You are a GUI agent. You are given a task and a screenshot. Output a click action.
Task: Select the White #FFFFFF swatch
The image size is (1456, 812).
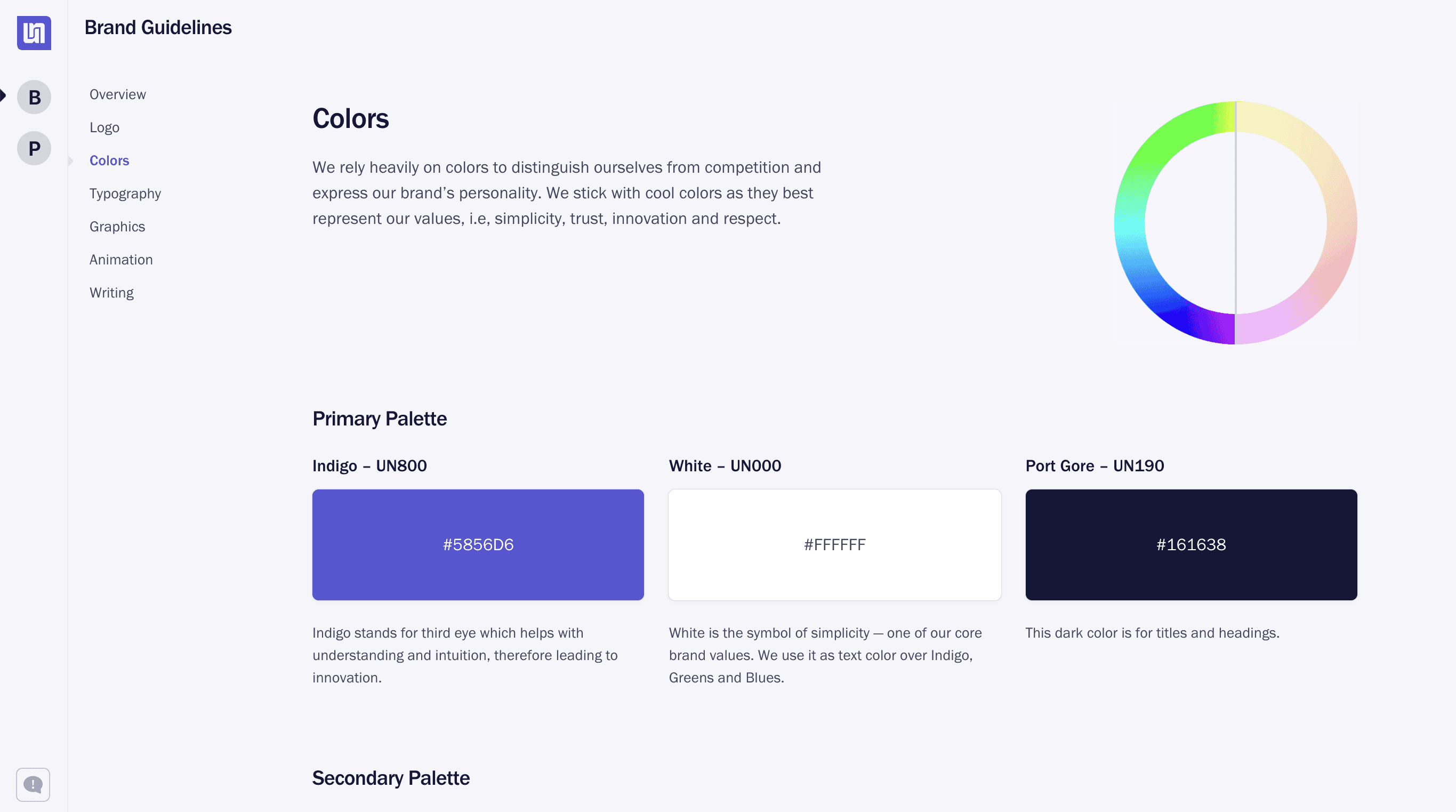(x=834, y=544)
